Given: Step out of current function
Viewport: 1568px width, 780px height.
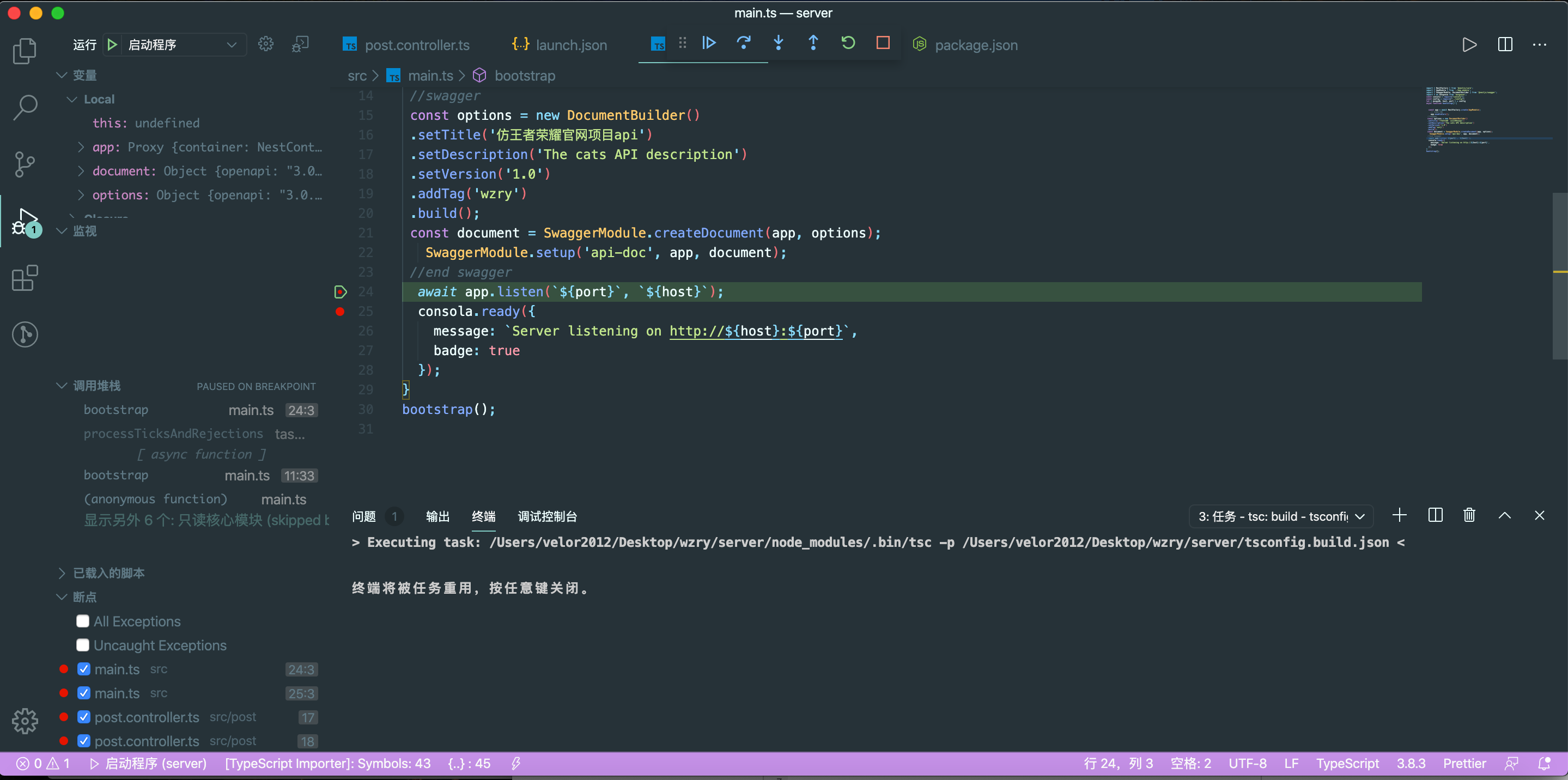Looking at the screenshot, I should [813, 43].
